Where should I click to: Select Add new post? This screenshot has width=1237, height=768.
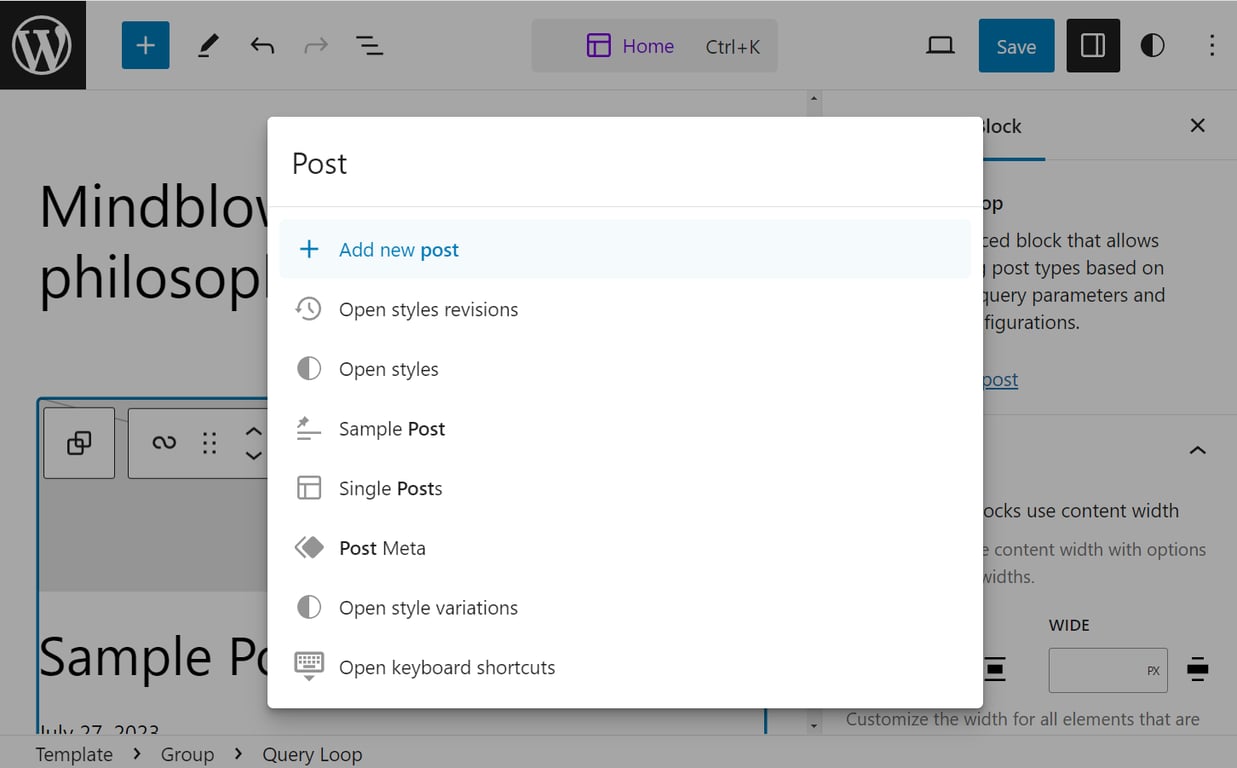(x=397, y=249)
